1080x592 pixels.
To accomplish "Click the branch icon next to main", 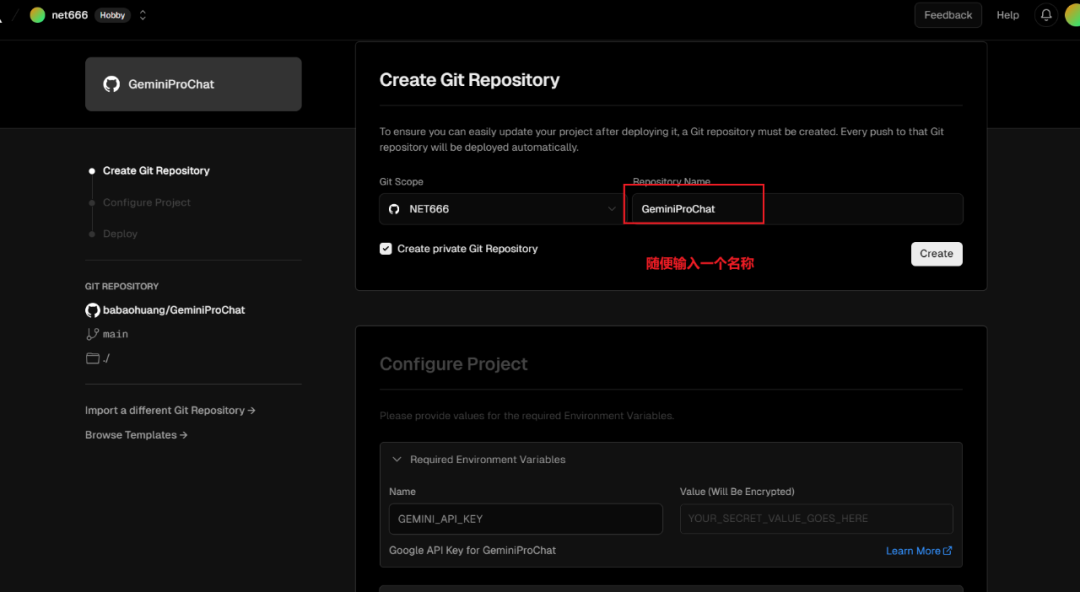I will pyautogui.click(x=92, y=334).
